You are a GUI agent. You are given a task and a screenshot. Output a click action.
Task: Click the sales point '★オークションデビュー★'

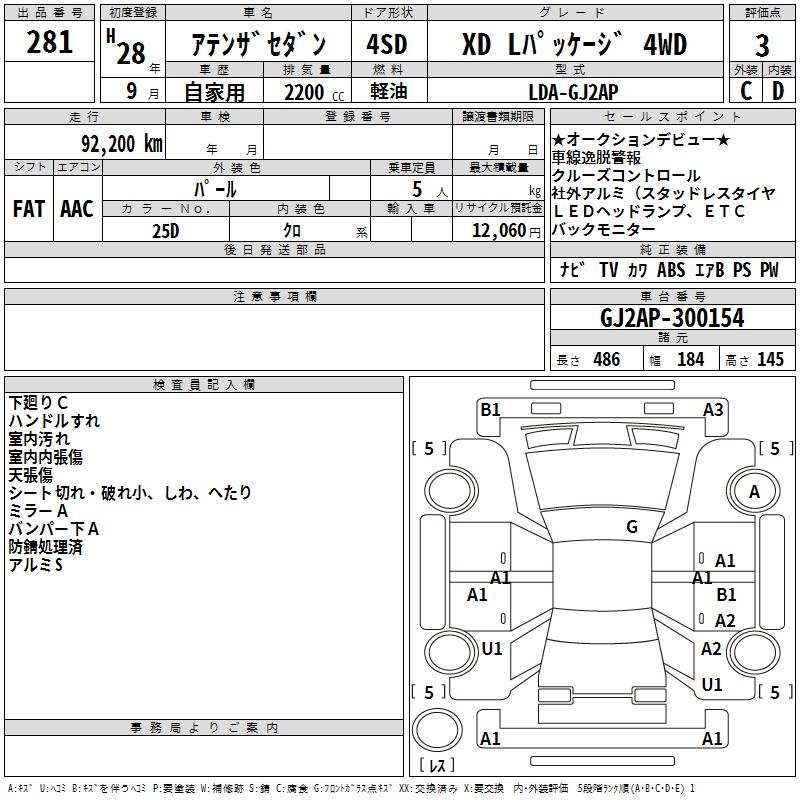[641, 140]
